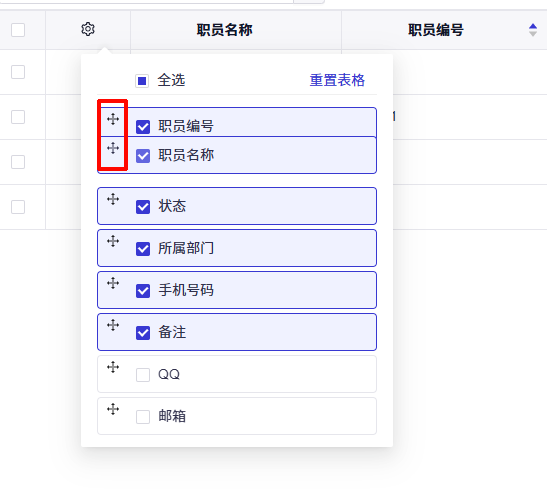The height and width of the screenshot is (490, 547).
Task: Click the move handle beside 职员名称
Action: point(113,148)
